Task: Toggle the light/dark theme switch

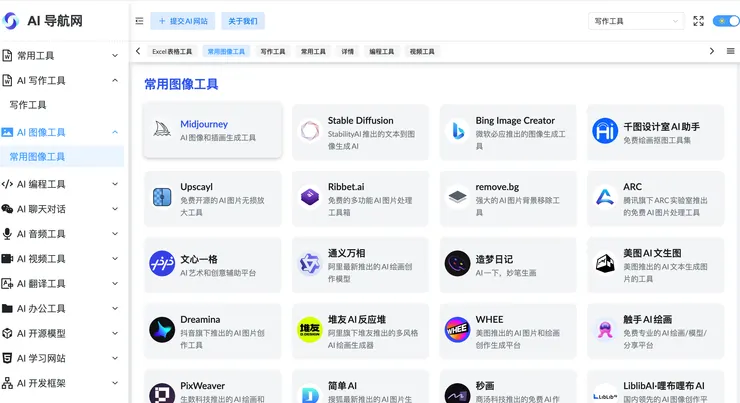Action: click(726, 21)
